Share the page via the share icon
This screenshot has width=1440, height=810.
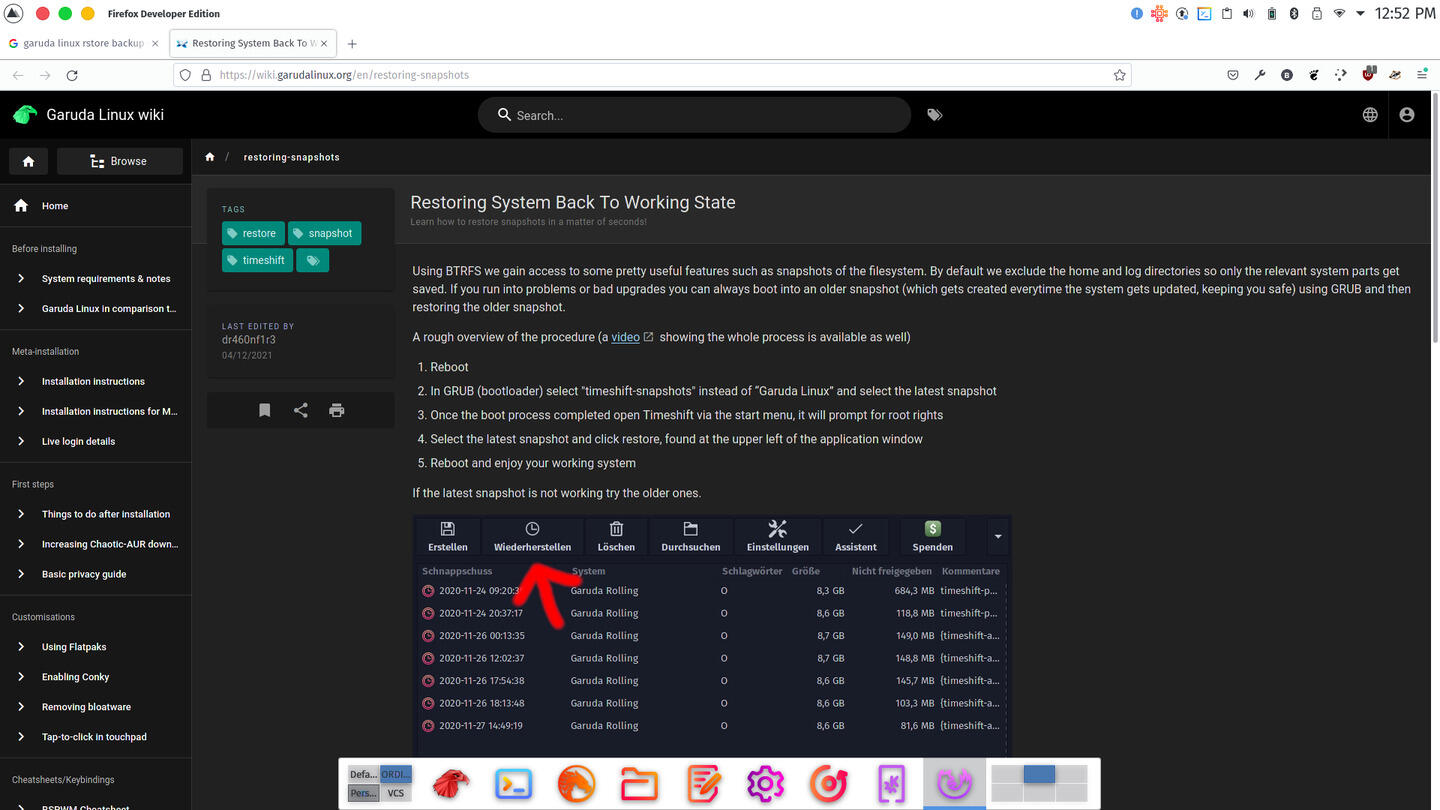click(x=301, y=410)
